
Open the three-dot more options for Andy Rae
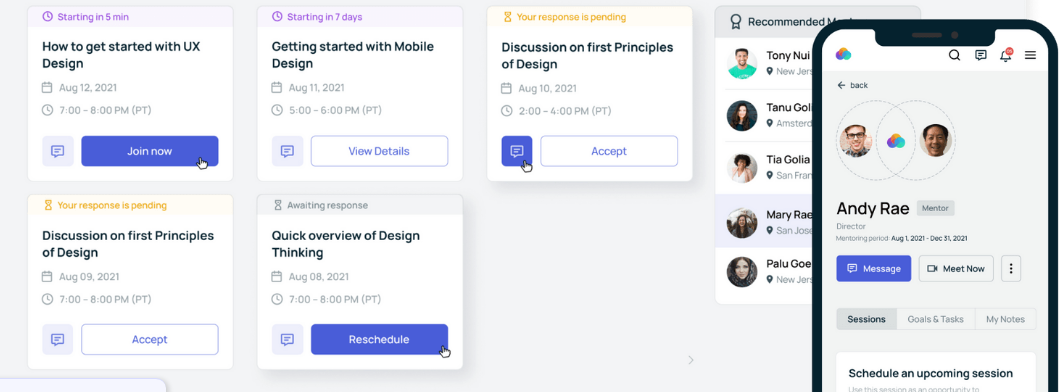pyautogui.click(x=1011, y=268)
